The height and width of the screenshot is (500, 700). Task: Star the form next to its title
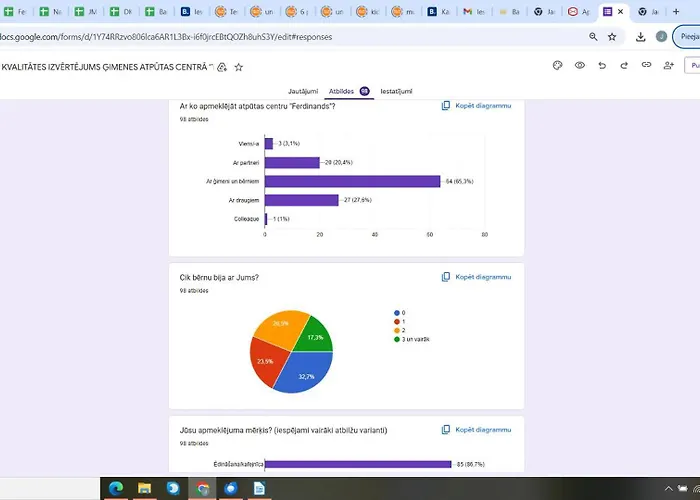[239, 67]
